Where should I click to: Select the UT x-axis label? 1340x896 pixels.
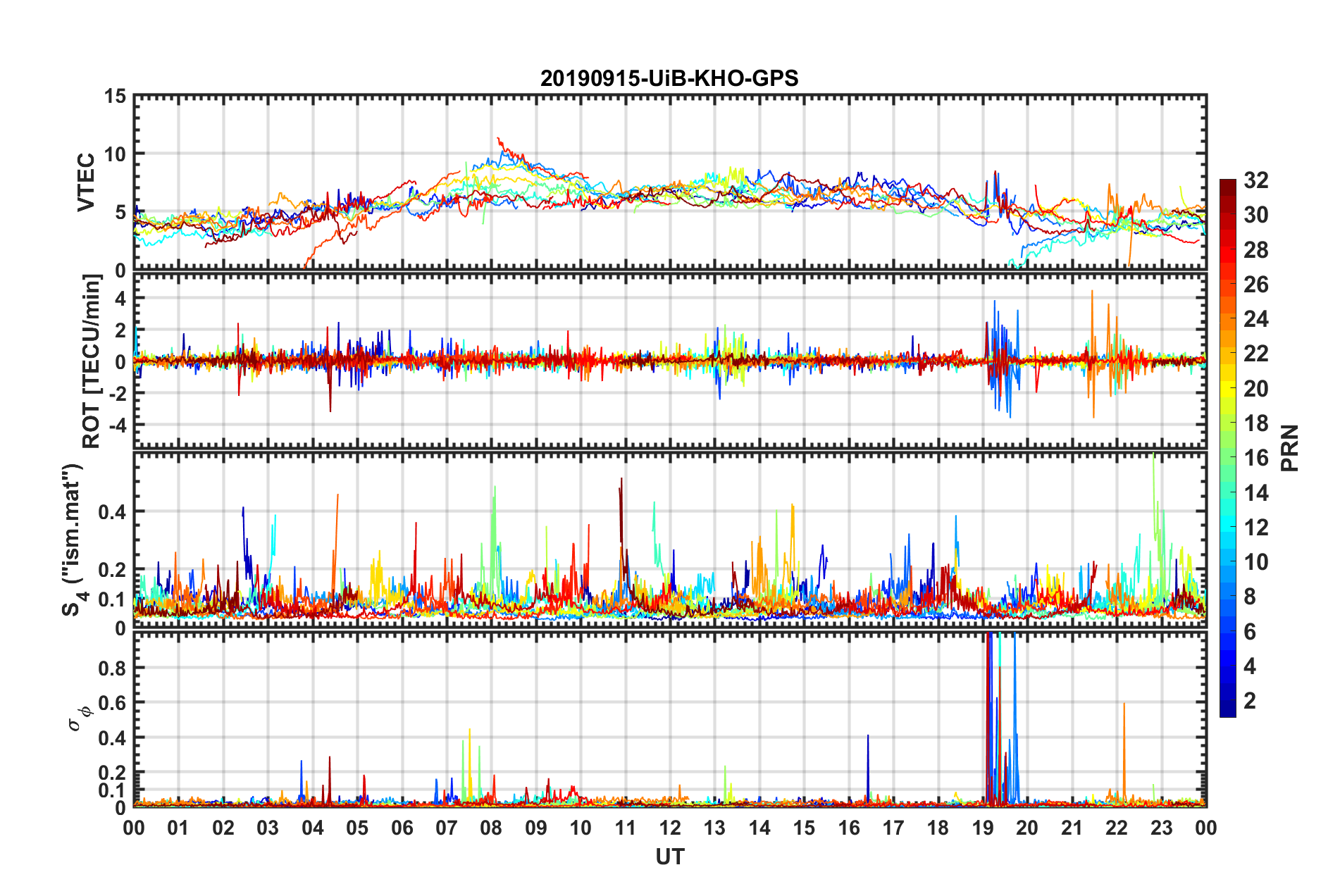click(x=669, y=857)
